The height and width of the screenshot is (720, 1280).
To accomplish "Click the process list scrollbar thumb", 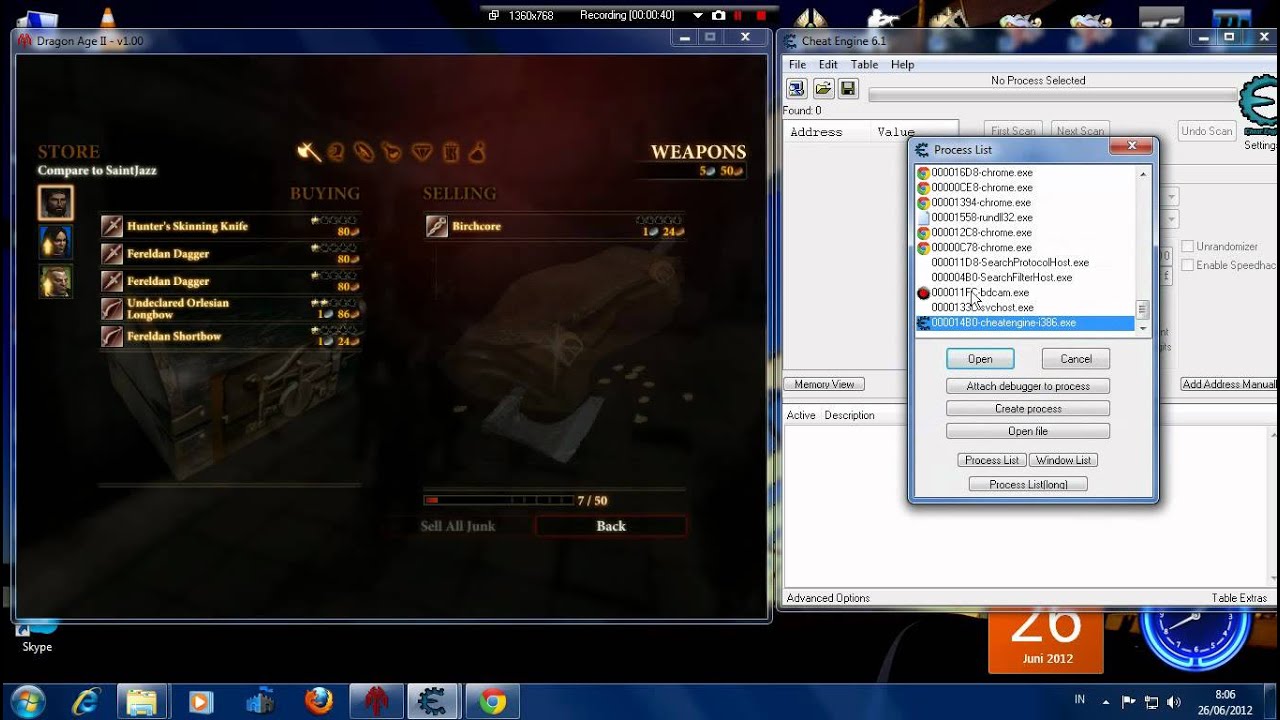I will [x=1143, y=309].
